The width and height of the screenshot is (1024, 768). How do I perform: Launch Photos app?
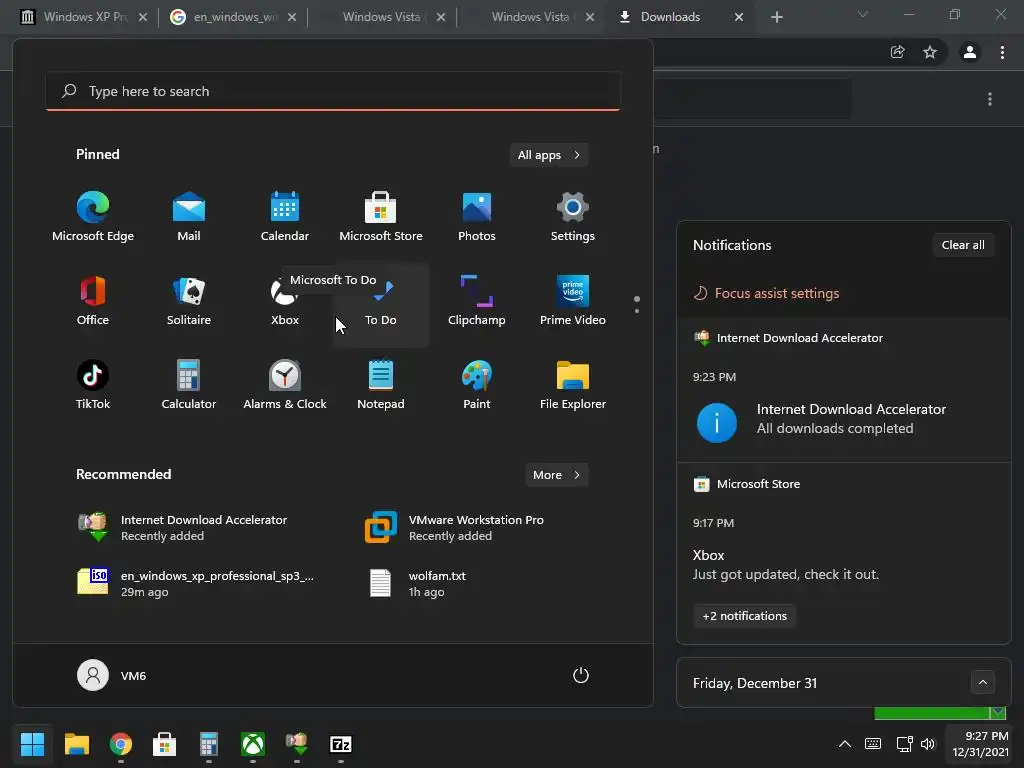click(x=477, y=217)
